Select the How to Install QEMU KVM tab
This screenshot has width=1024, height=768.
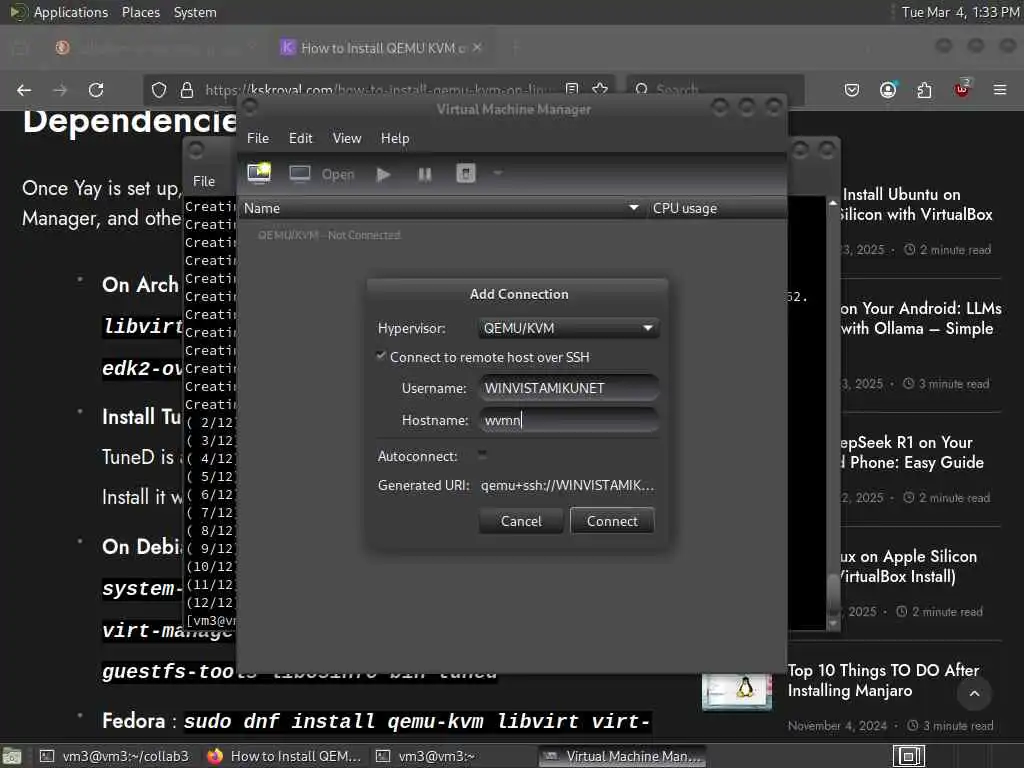coord(382,48)
